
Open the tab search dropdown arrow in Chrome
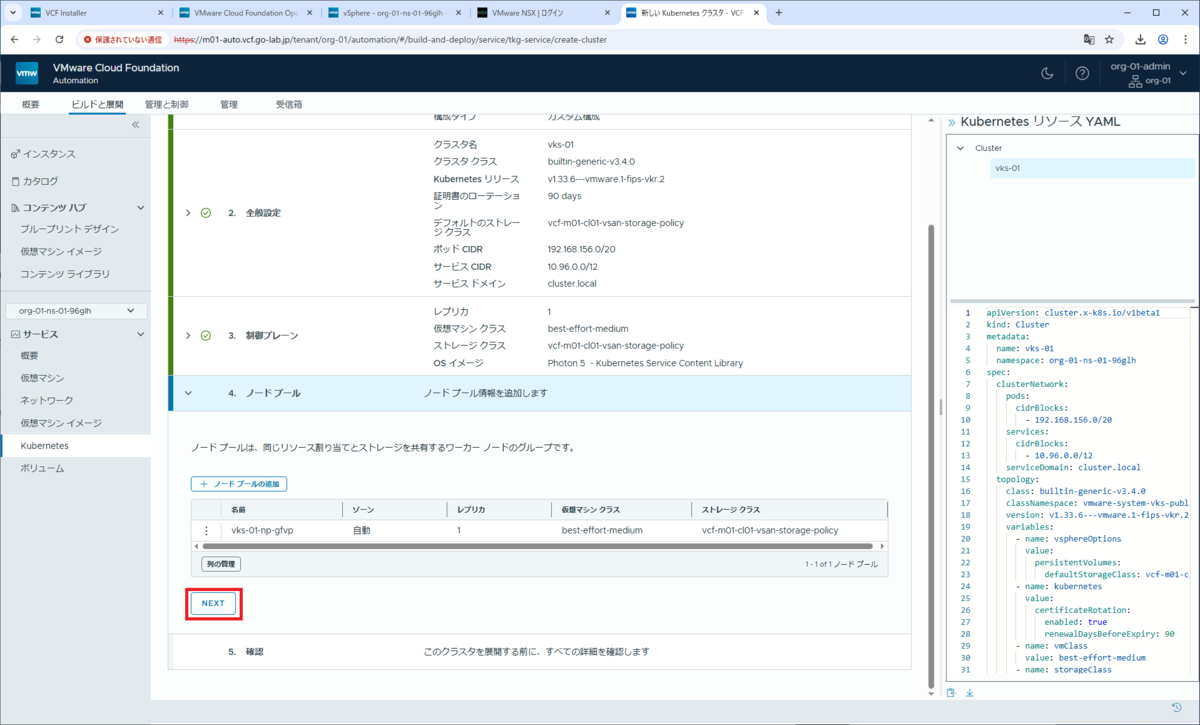click(12, 13)
